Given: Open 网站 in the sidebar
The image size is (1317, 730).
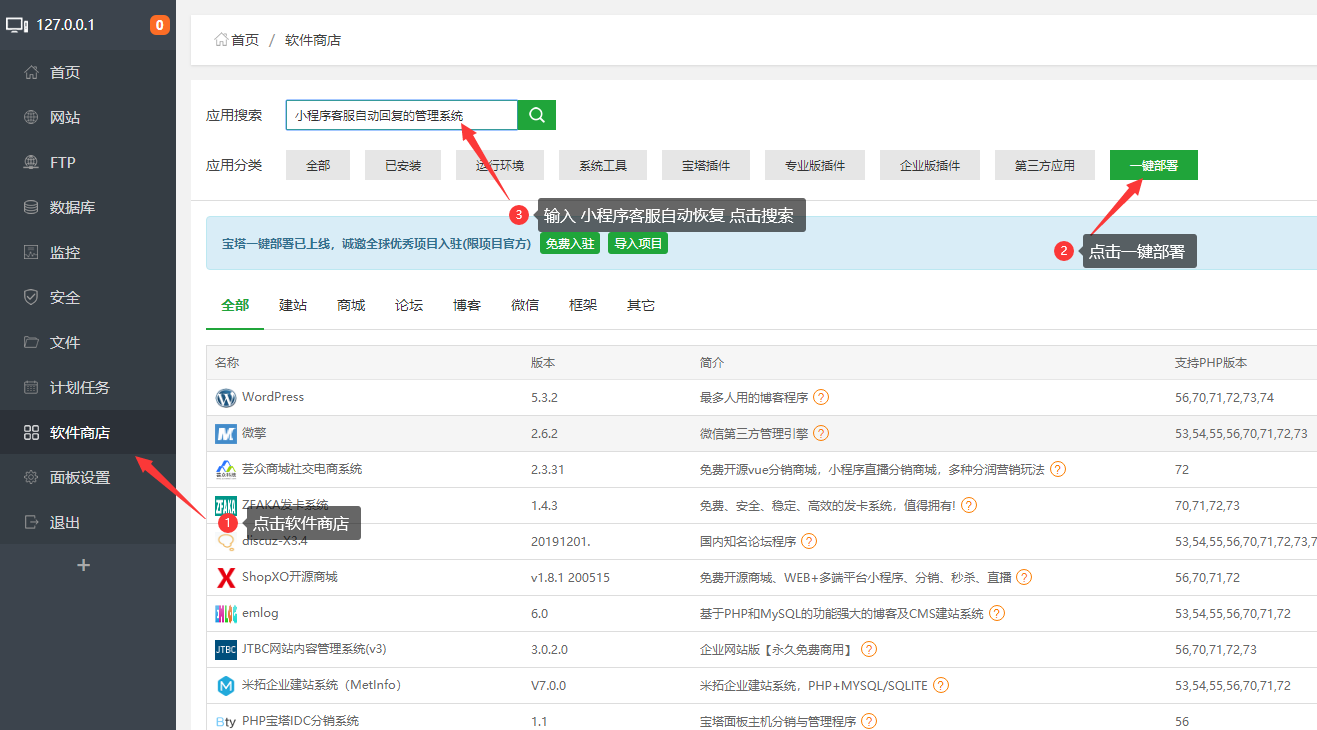Looking at the screenshot, I should [x=88, y=117].
